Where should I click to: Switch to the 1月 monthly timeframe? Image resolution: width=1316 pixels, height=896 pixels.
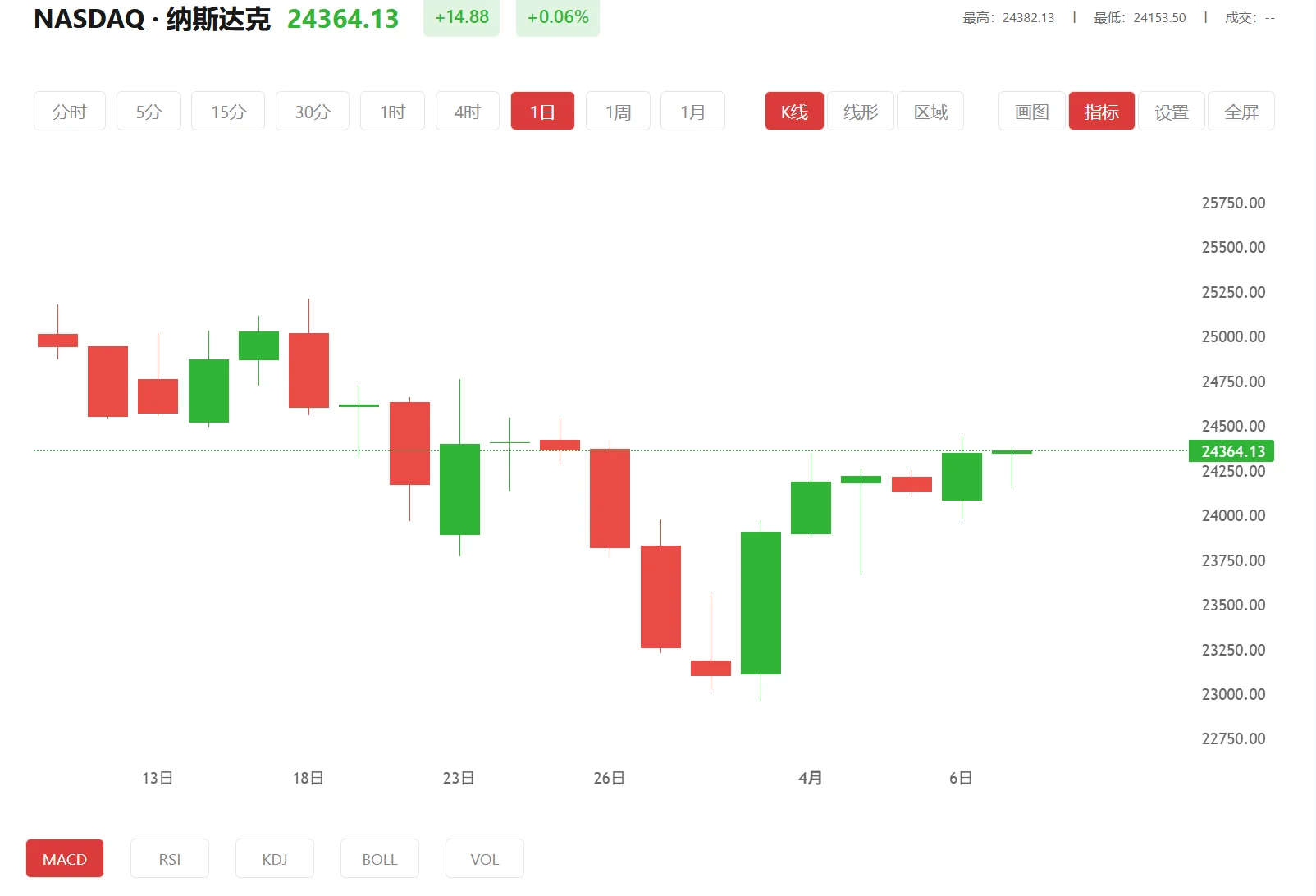click(x=692, y=111)
